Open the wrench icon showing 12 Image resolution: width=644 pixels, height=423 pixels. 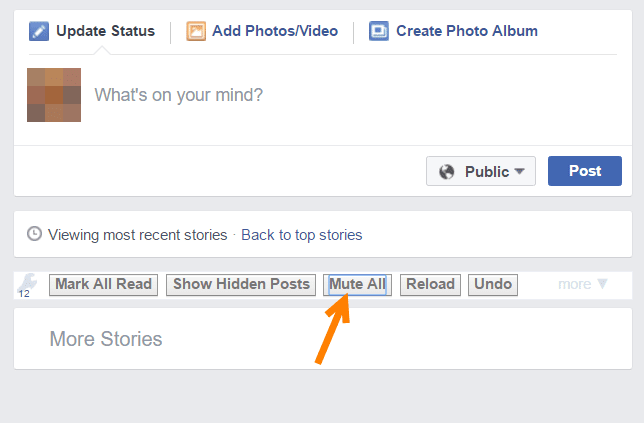pos(27,285)
